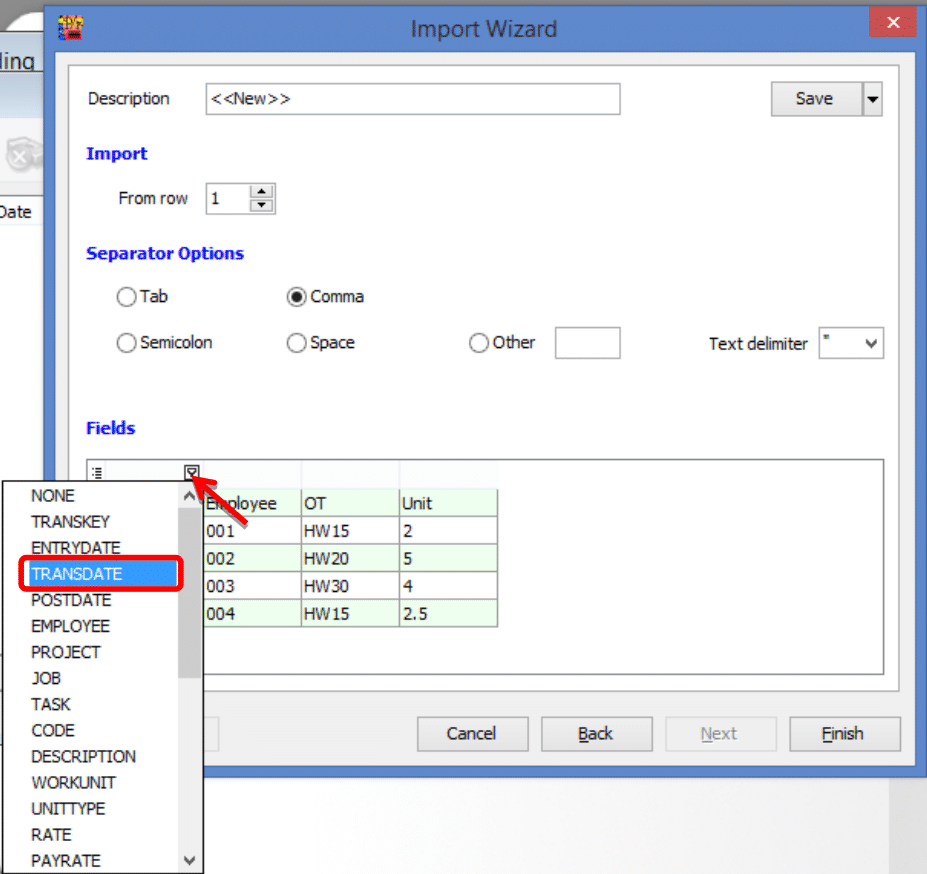Open the Save button's dropdown arrow
This screenshot has height=874, width=927.
point(872,98)
